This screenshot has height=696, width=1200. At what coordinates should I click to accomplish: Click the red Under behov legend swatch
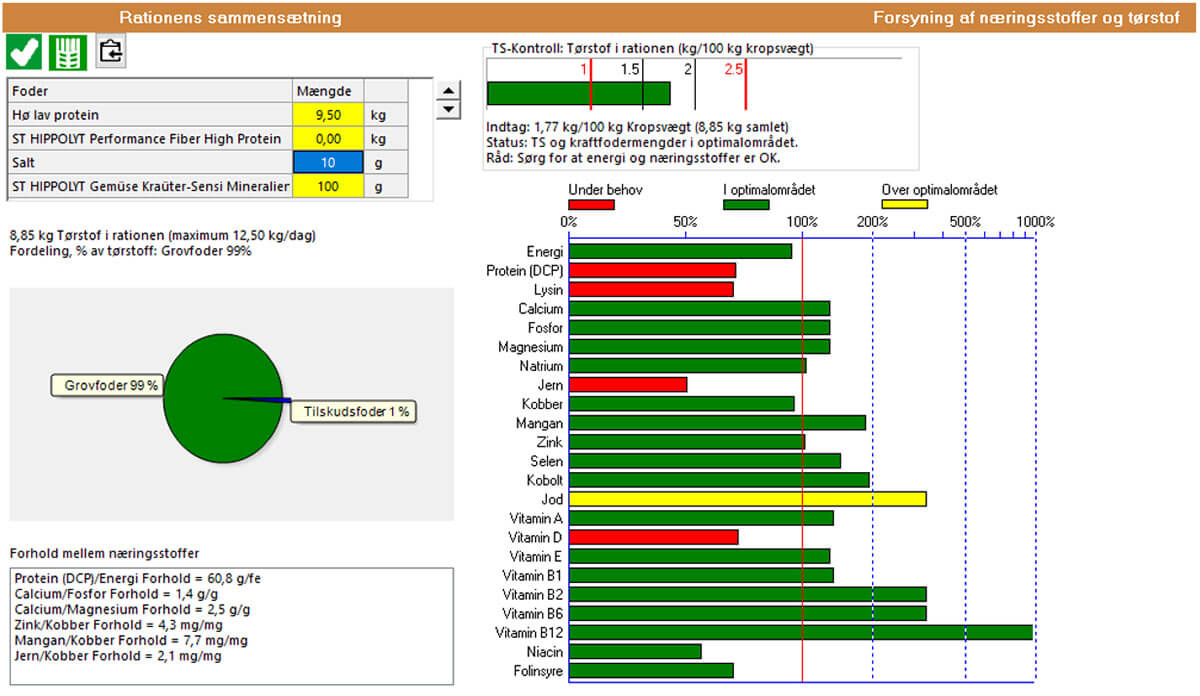(x=591, y=205)
